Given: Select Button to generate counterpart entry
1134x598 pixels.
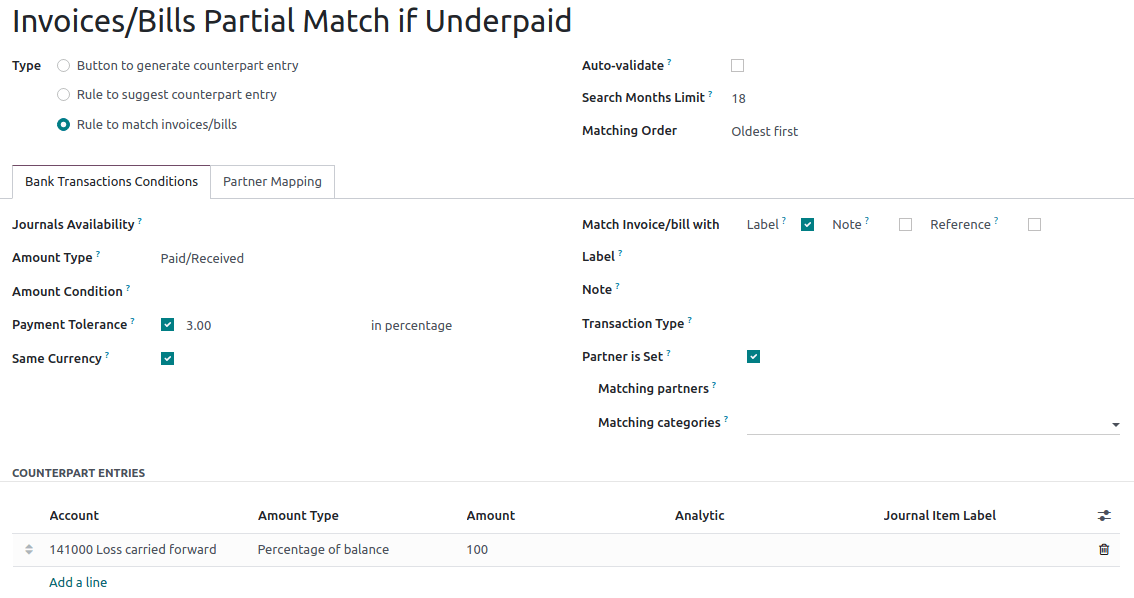Looking at the screenshot, I should [64, 66].
